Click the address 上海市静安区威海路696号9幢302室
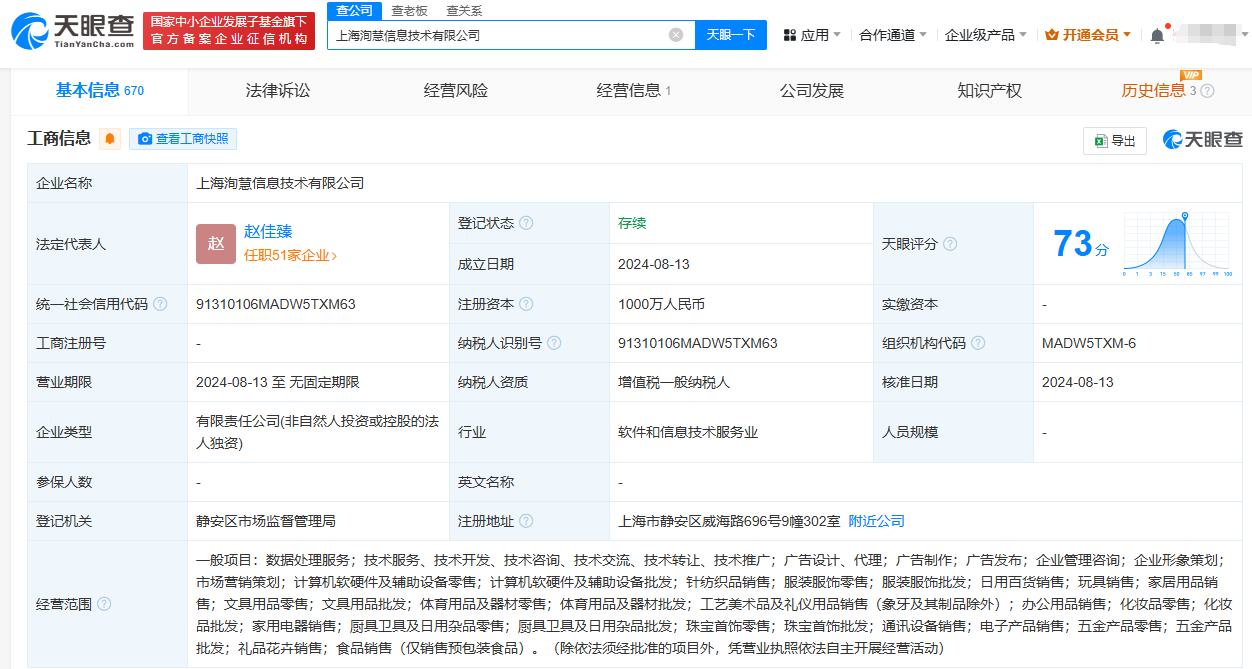 pyautogui.click(x=730, y=521)
